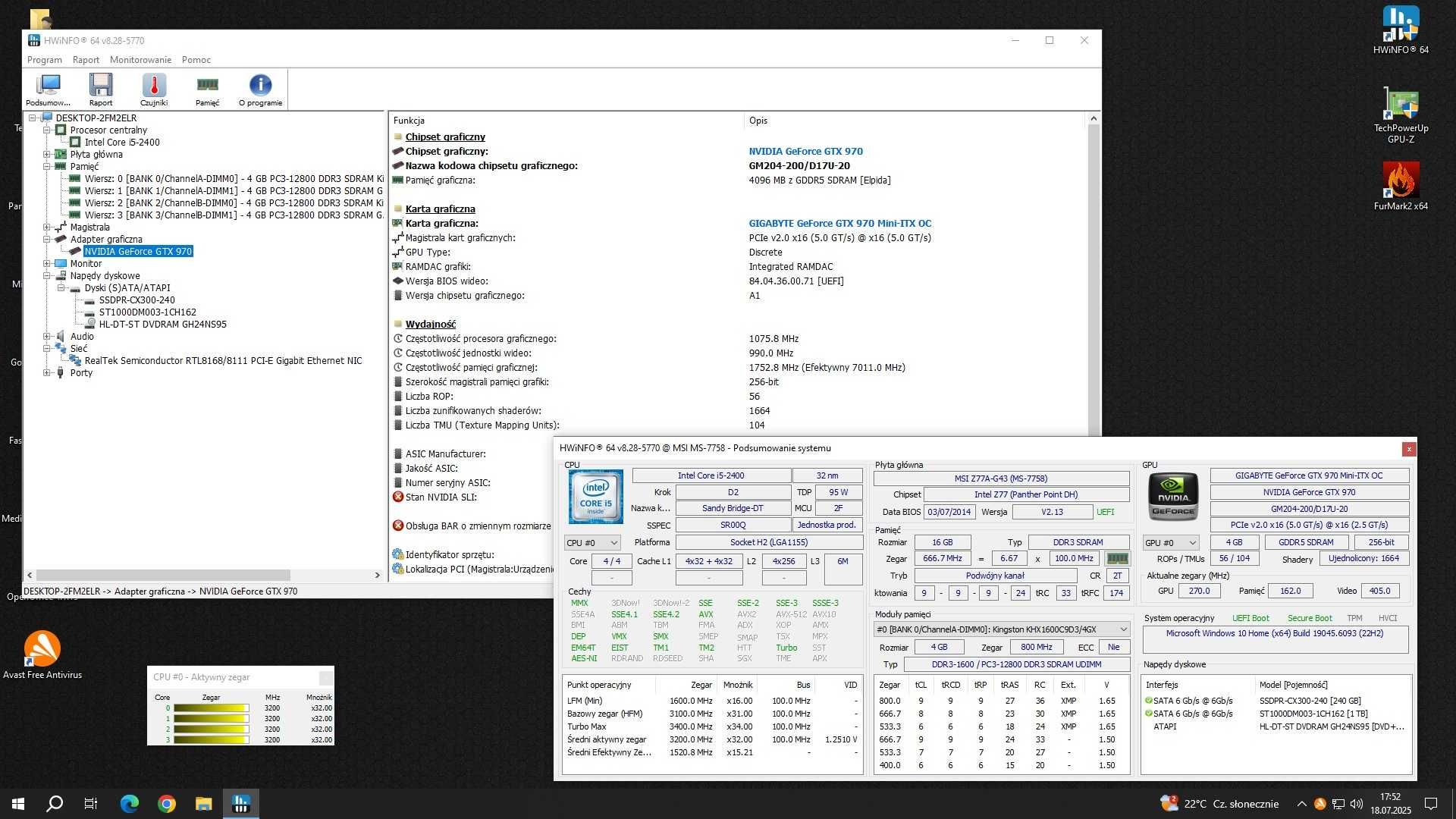Open memory module Kingston KHX1600C9D3/4GX dropdown
The height and width of the screenshot is (819, 1456).
[1001, 629]
